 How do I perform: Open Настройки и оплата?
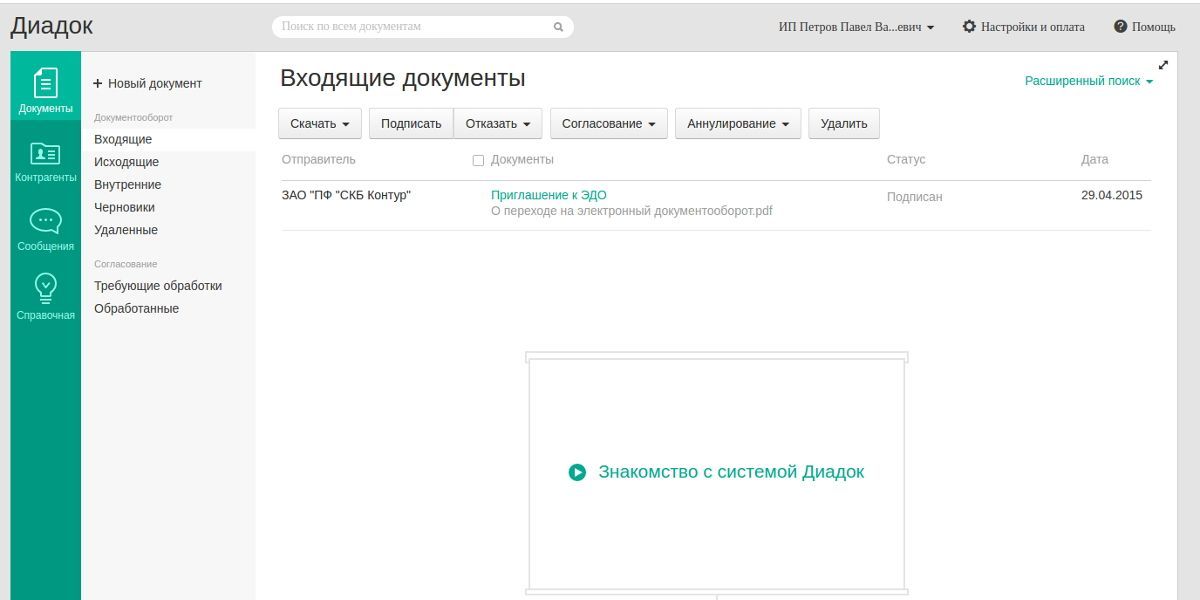[x=1023, y=27]
